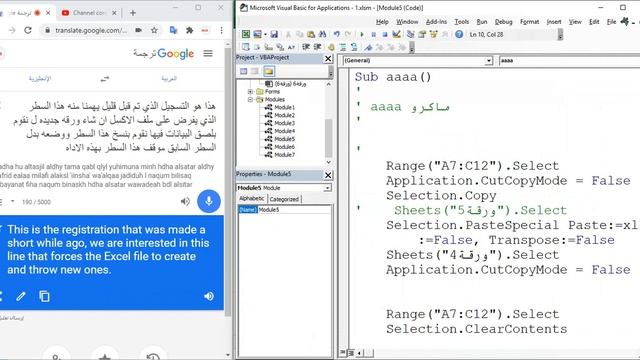Open Chrome extensions puzzle icon
The width and height of the screenshot is (640, 360).
click(x=189, y=30)
